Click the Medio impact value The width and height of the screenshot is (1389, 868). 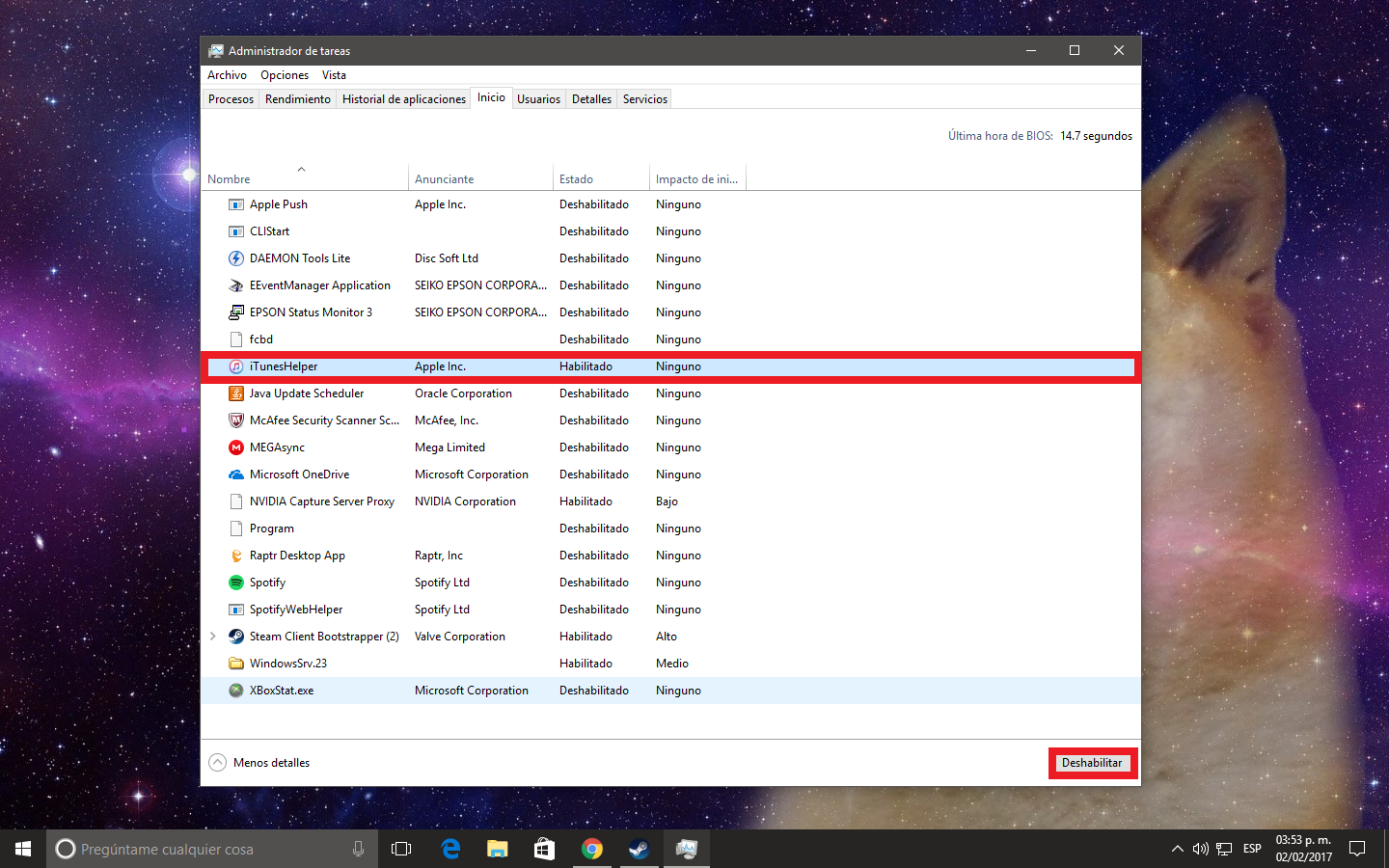point(672,664)
